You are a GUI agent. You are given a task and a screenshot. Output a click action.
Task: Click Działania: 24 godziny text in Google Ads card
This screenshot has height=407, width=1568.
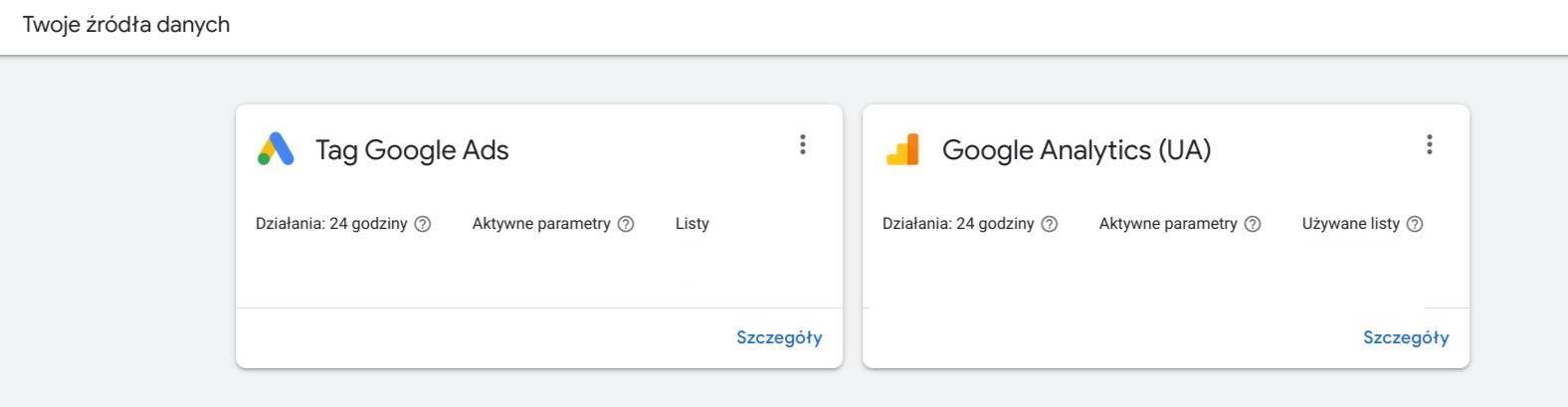click(331, 224)
